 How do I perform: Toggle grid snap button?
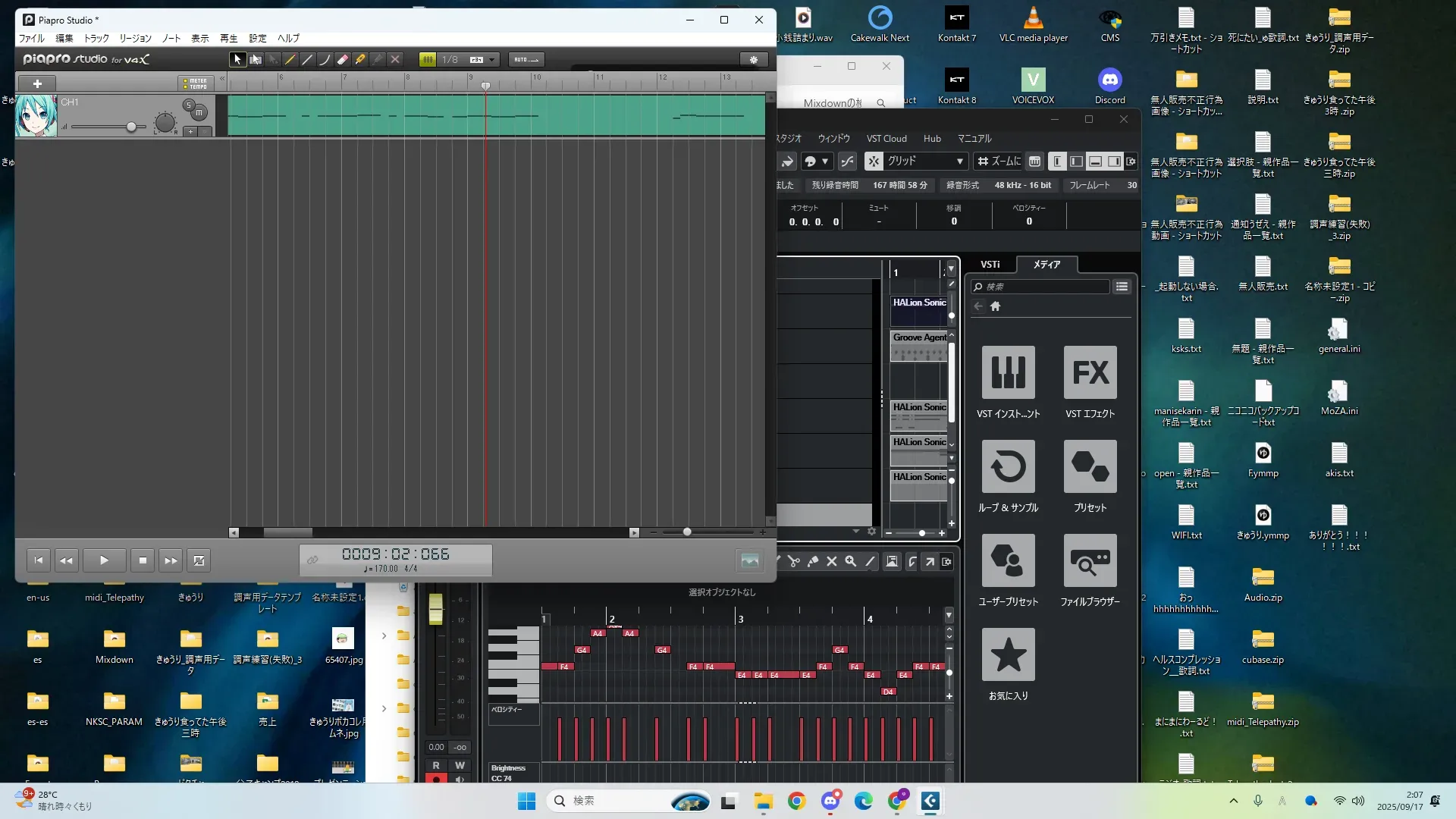point(428,59)
